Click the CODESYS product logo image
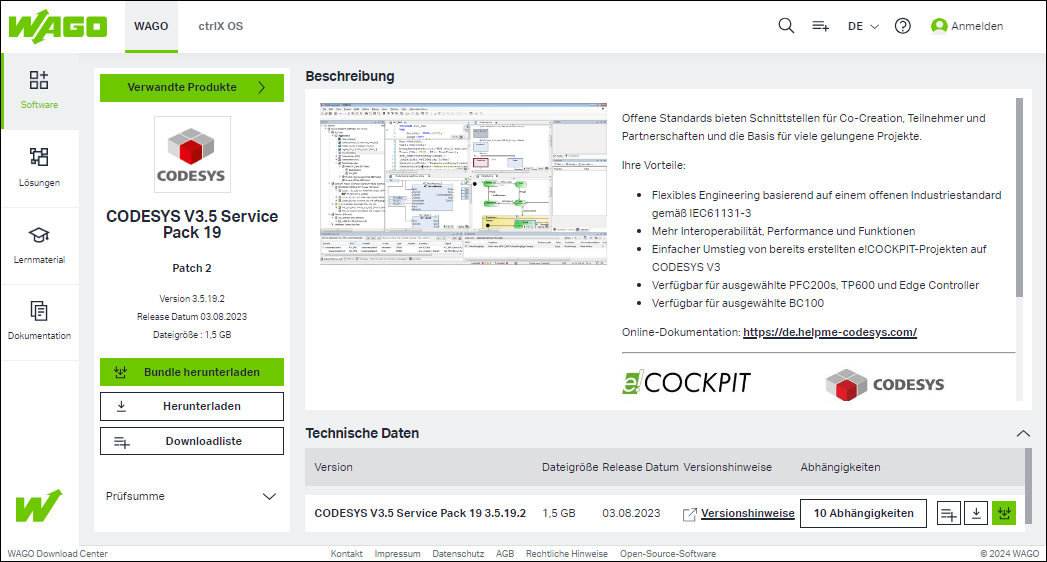Screen dimensions: 1047x562 [x=192, y=155]
